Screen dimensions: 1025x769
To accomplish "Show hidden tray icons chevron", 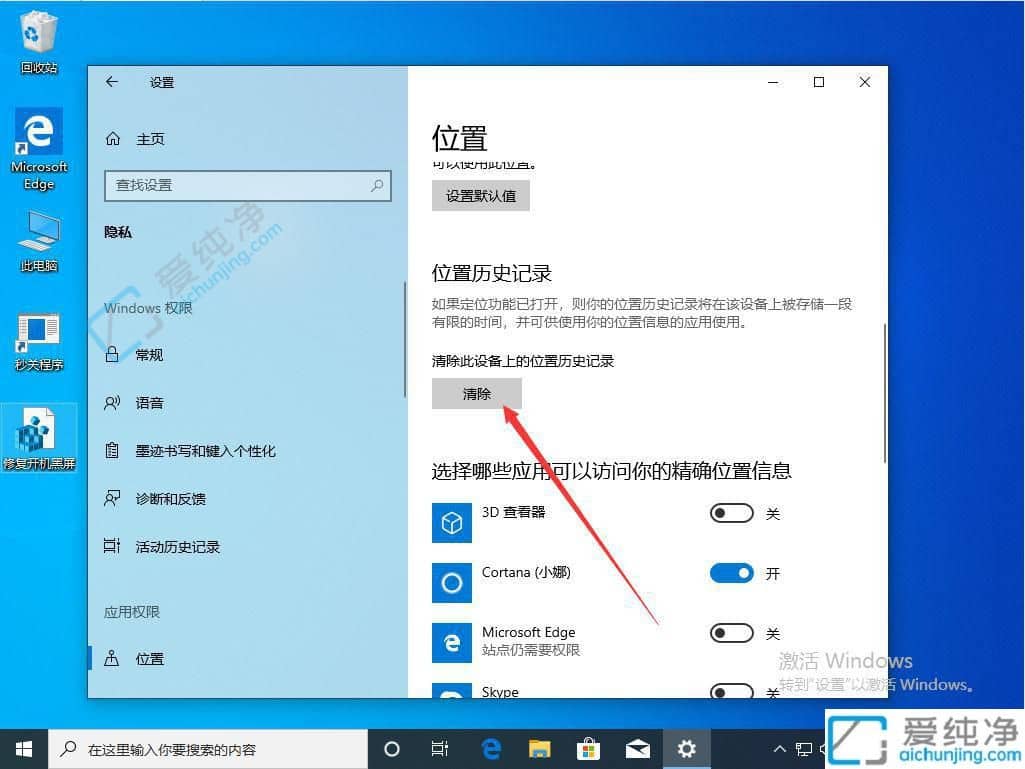I will pos(780,749).
